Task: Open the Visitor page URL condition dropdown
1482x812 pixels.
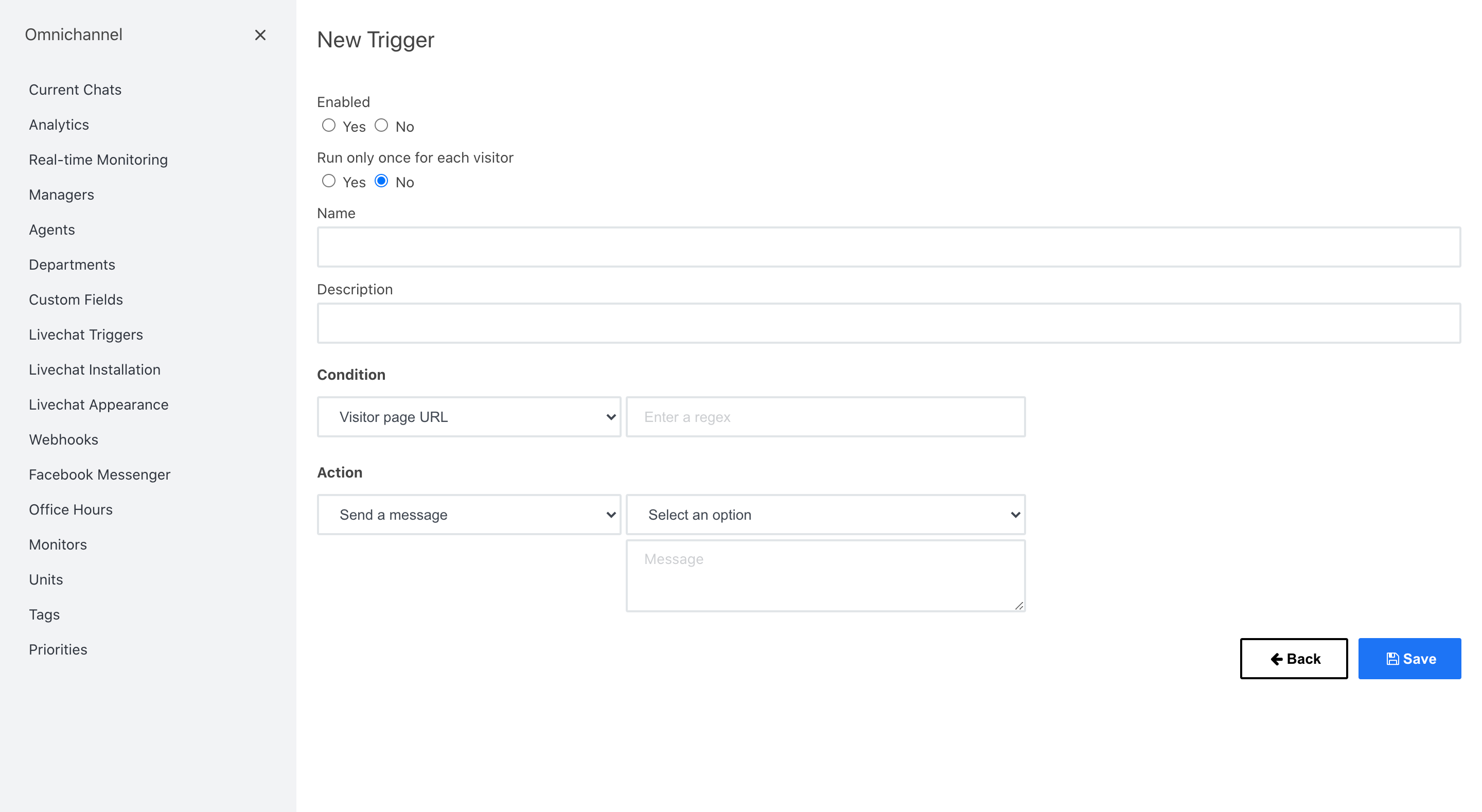Action: coord(469,417)
